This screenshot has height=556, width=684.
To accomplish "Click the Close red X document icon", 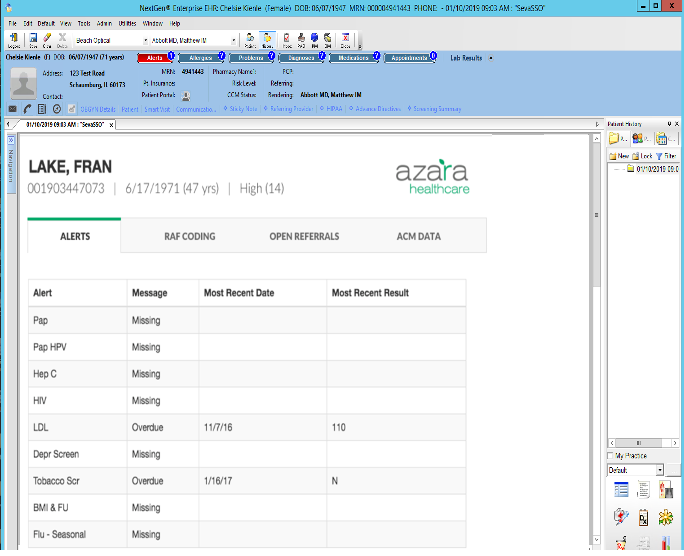I will click(345, 40).
